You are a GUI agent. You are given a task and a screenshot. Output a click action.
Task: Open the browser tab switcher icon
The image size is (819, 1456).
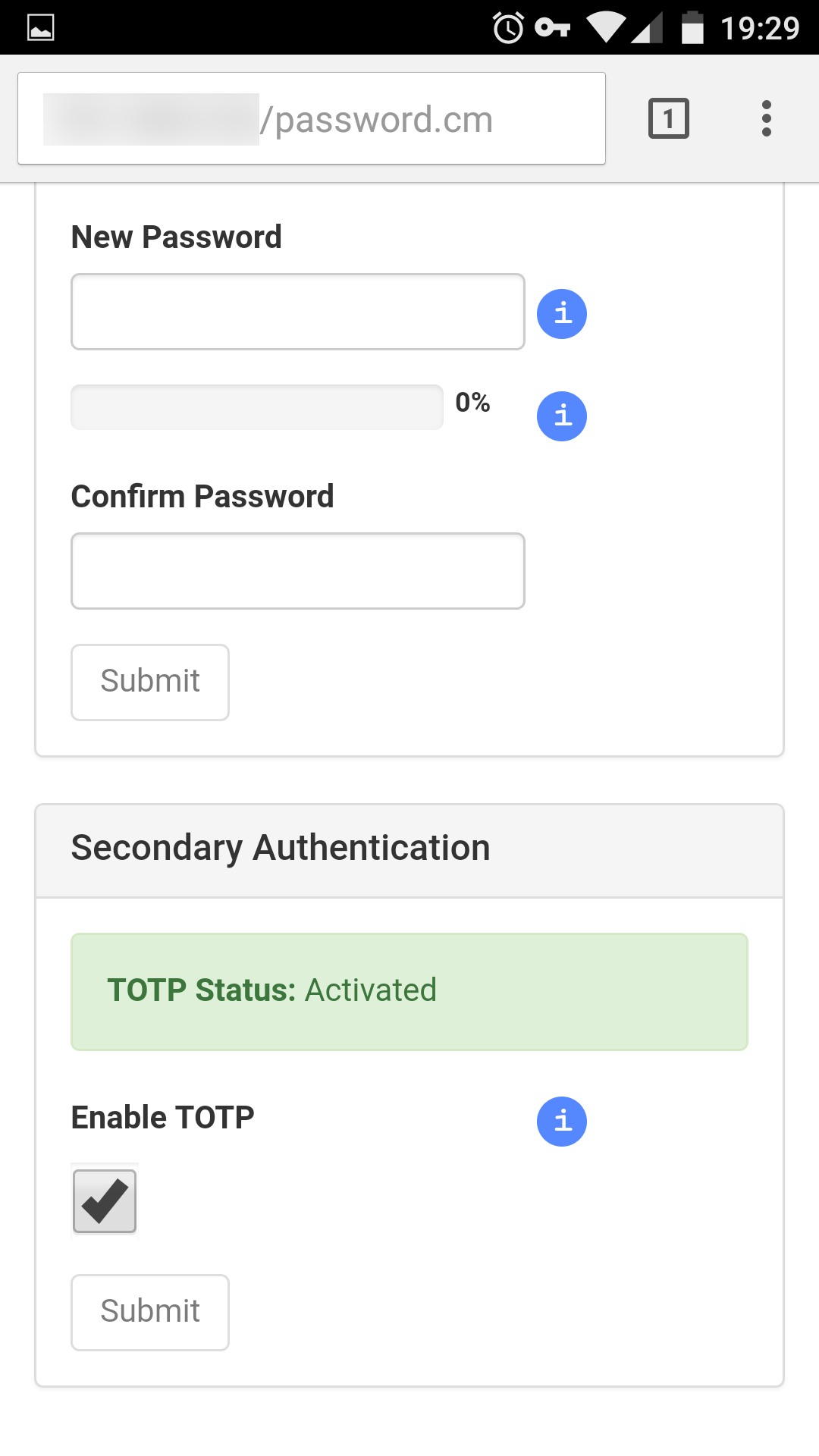point(668,118)
